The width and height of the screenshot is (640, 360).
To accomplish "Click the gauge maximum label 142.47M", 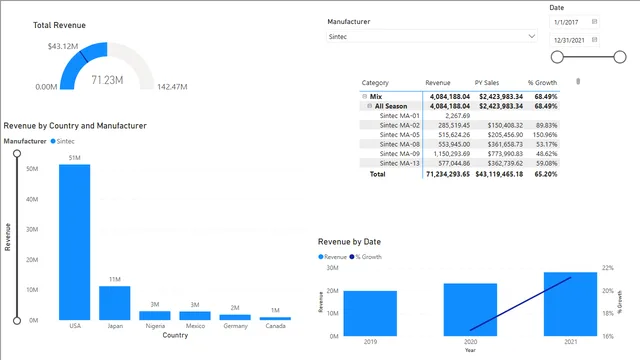I will tap(172, 87).
